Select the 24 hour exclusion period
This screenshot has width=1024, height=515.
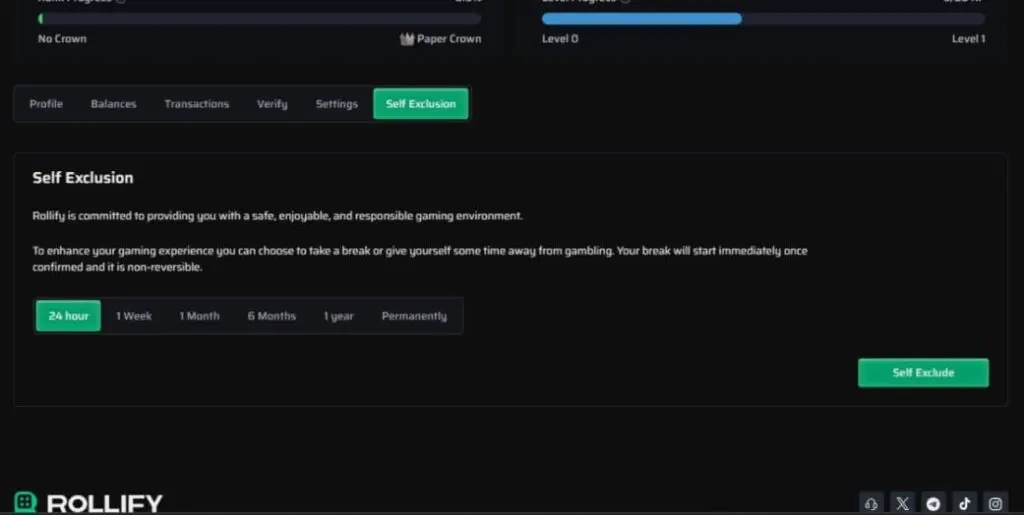(68, 316)
